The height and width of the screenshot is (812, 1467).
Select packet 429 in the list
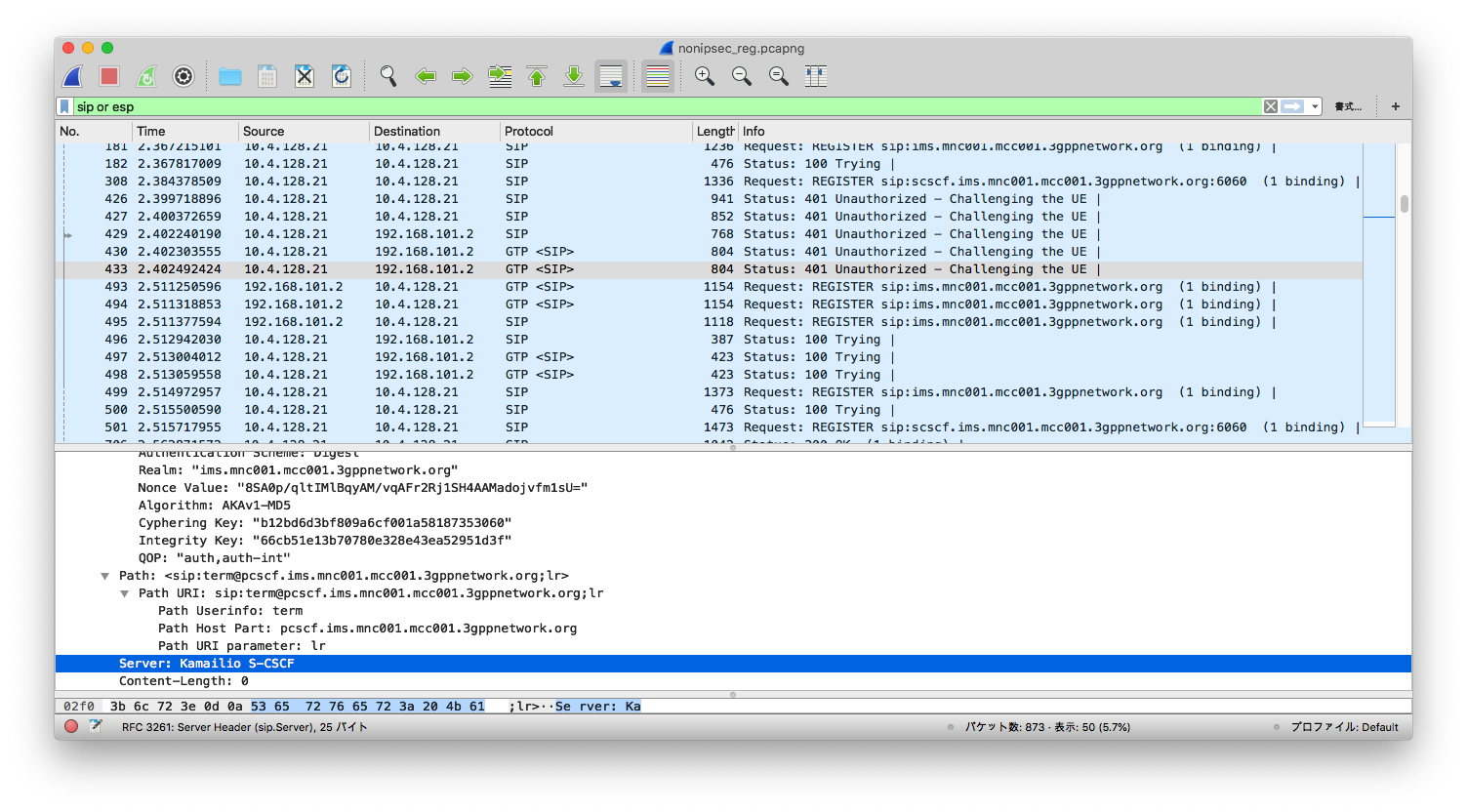(x=710, y=234)
